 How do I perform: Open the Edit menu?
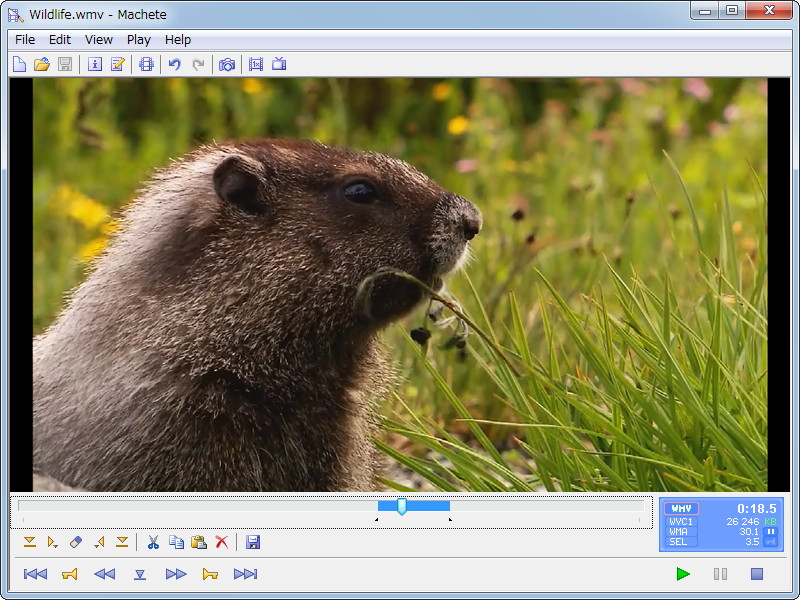pos(59,40)
